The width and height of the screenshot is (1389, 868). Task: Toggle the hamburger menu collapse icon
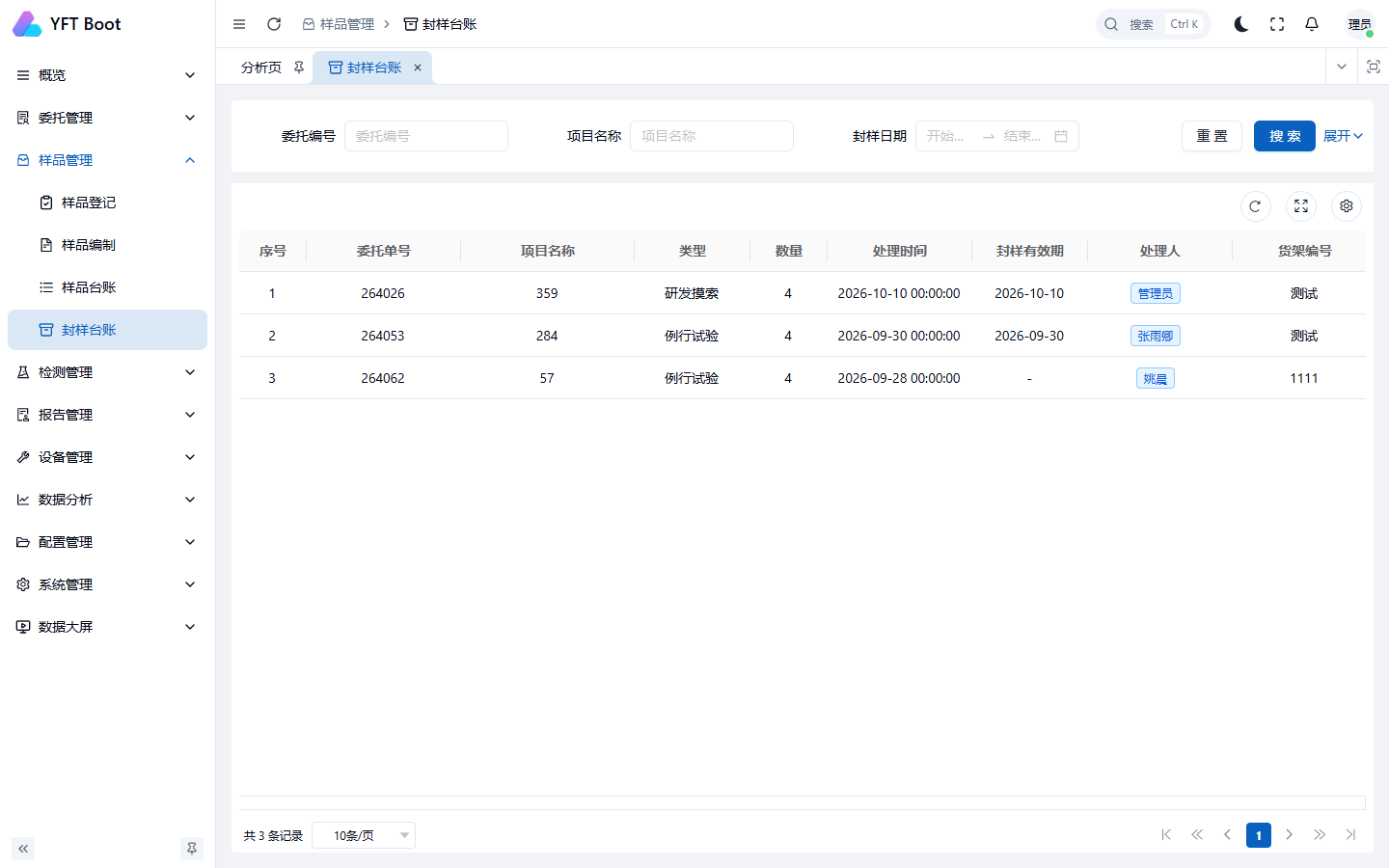[239, 24]
